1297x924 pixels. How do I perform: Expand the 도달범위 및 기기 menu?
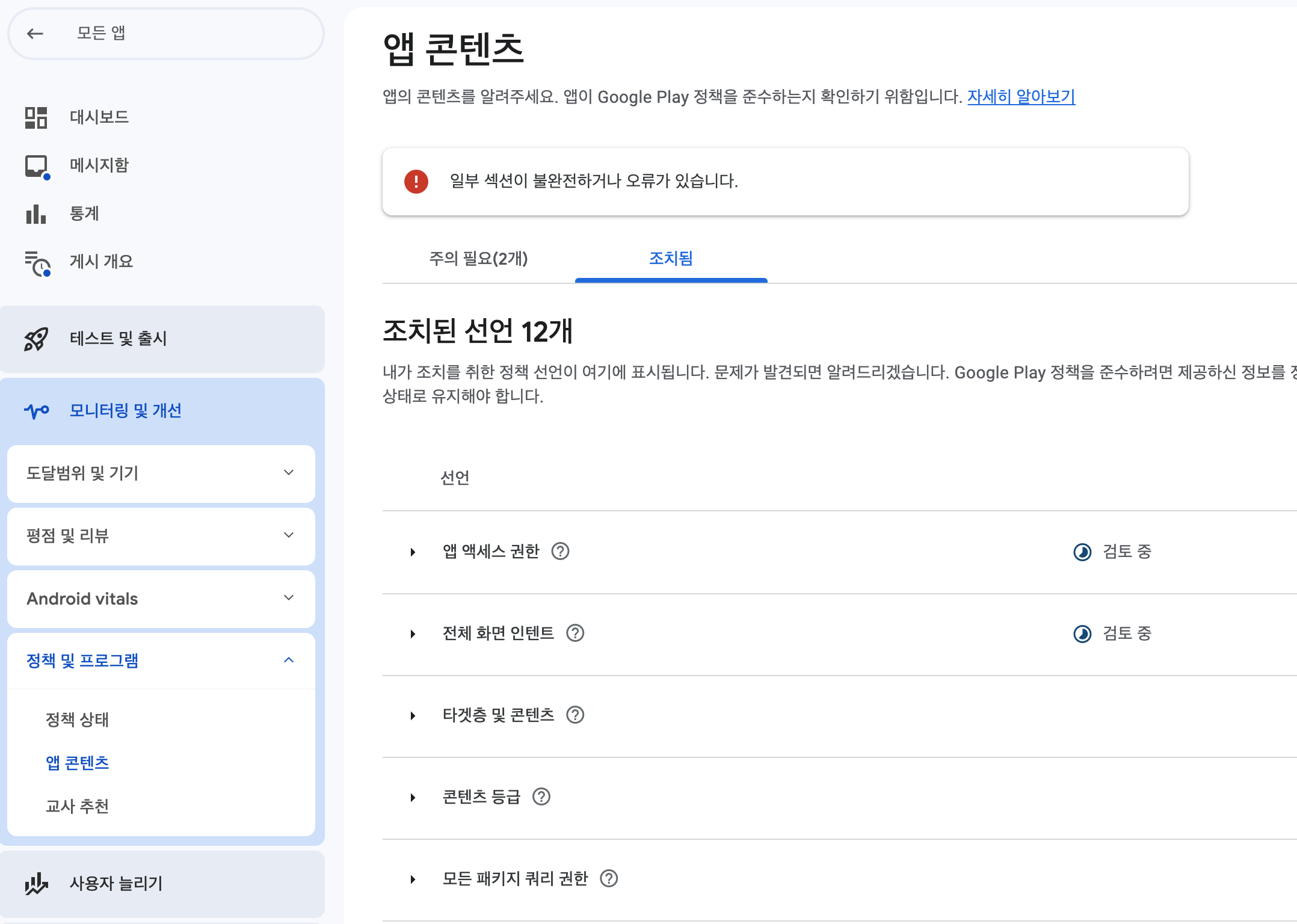pos(289,473)
